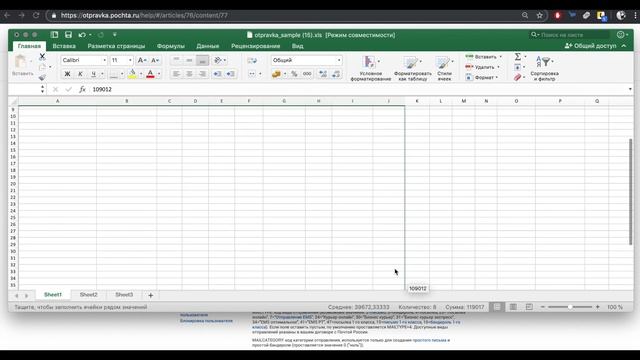Image resolution: width=640 pixels, height=360 pixels.
Task: Open the font color dropdown arrow
Action: pos(159,74)
